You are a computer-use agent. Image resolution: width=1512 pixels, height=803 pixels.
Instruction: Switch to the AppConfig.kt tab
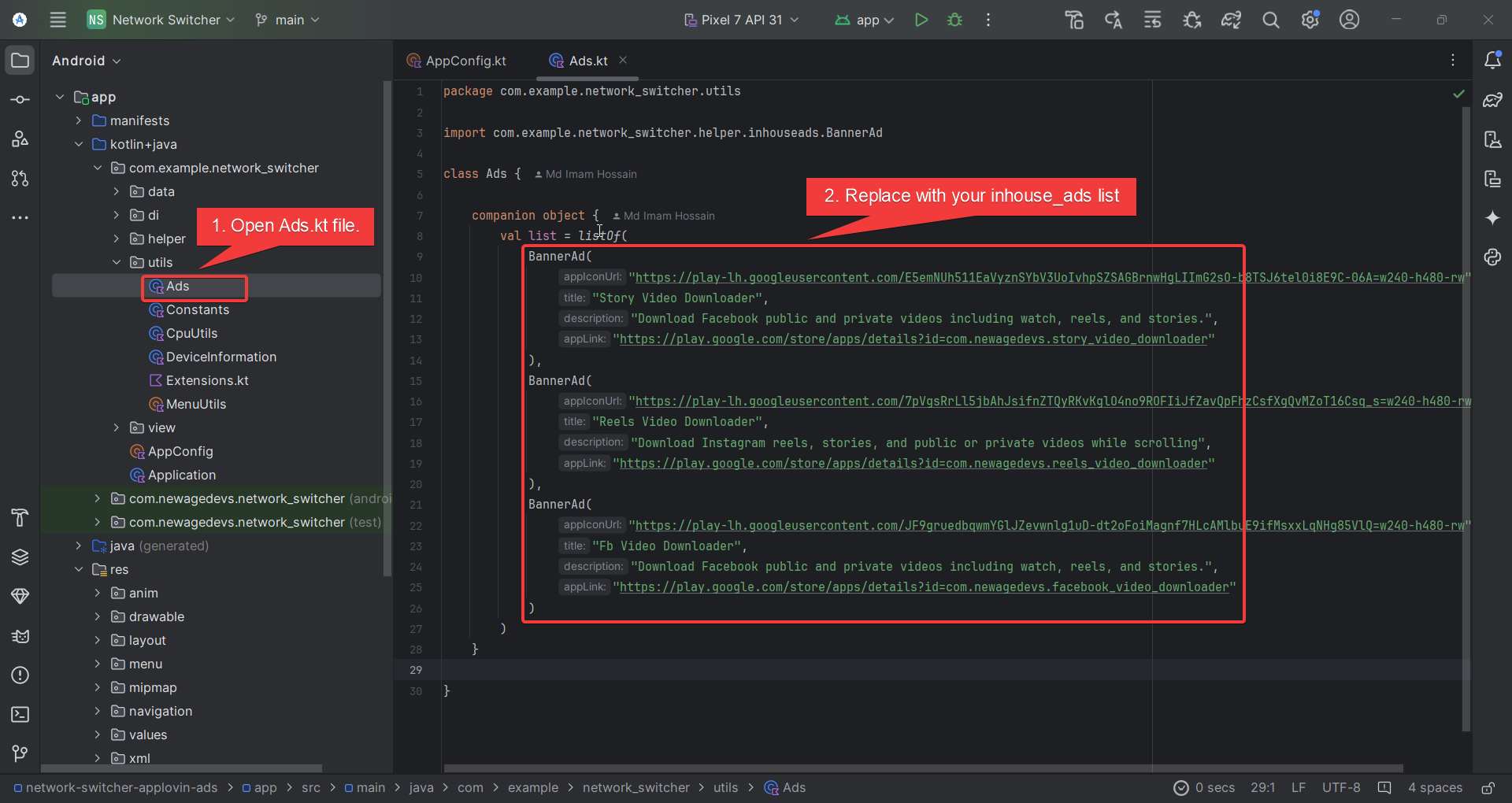tap(464, 60)
